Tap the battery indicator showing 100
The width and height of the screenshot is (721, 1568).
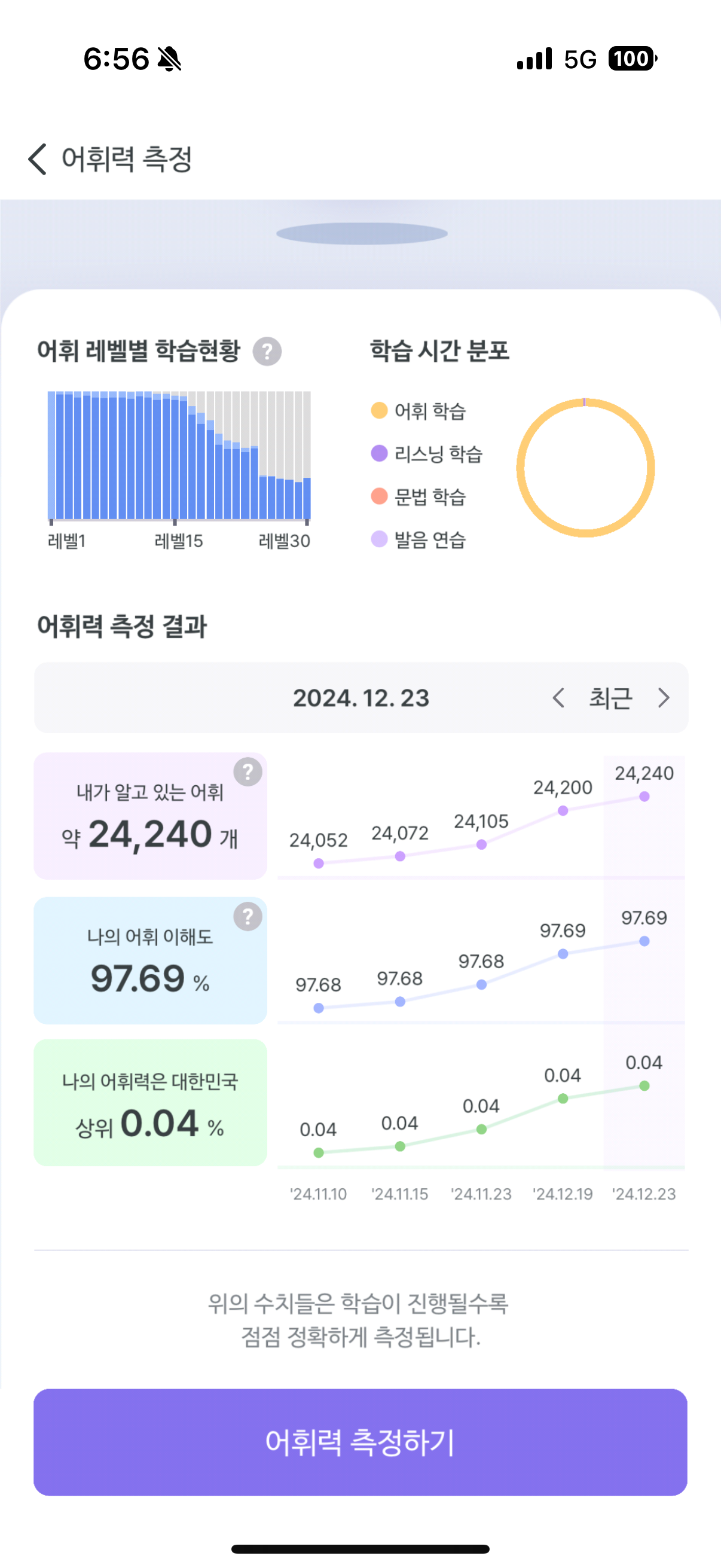(x=633, y=59)
